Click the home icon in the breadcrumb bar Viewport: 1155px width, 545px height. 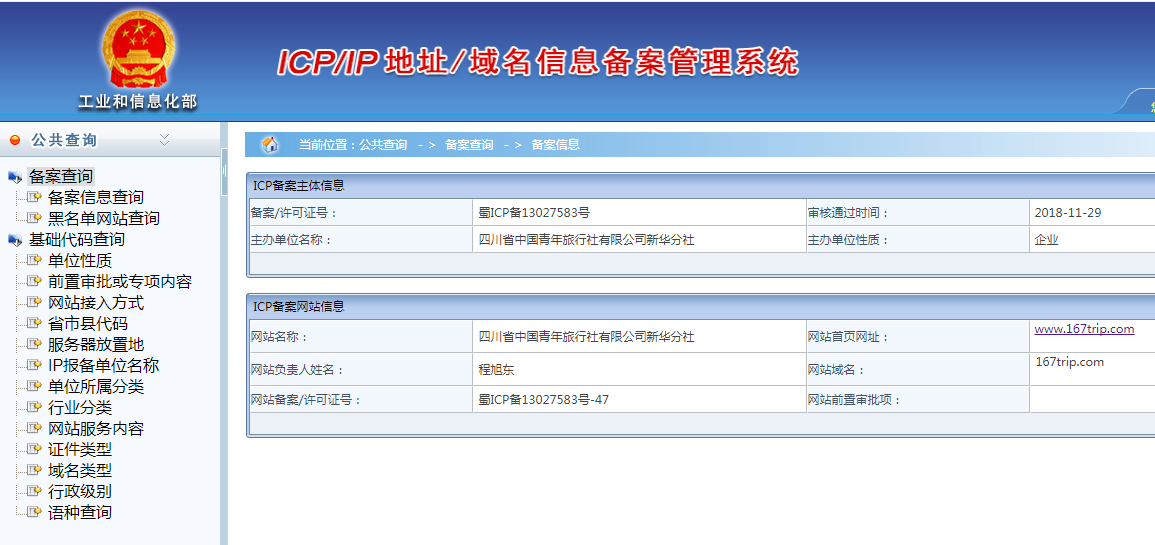270,144
